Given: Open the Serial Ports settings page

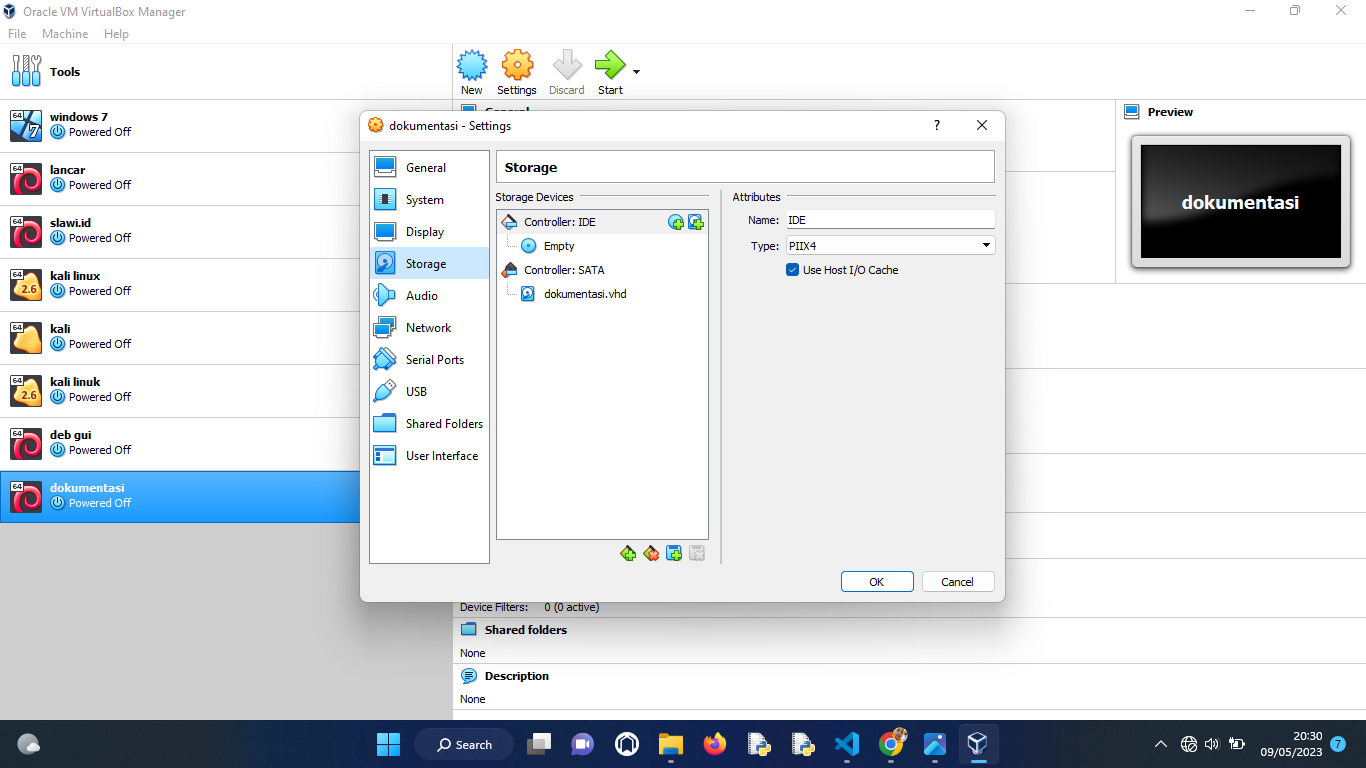Looking at the screenshot, I should click(x=429, y=360).
